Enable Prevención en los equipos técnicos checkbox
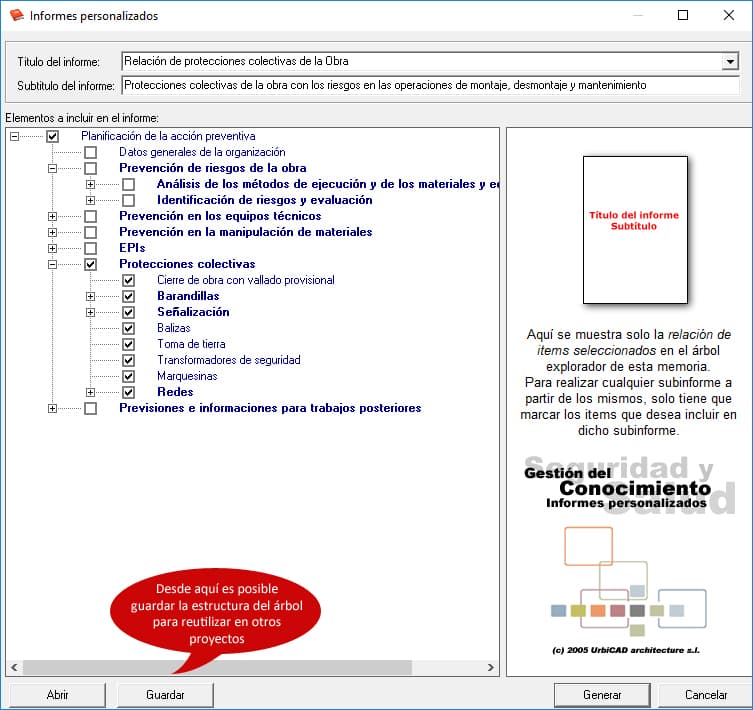753x710 pixels. (x=90, y=217)
